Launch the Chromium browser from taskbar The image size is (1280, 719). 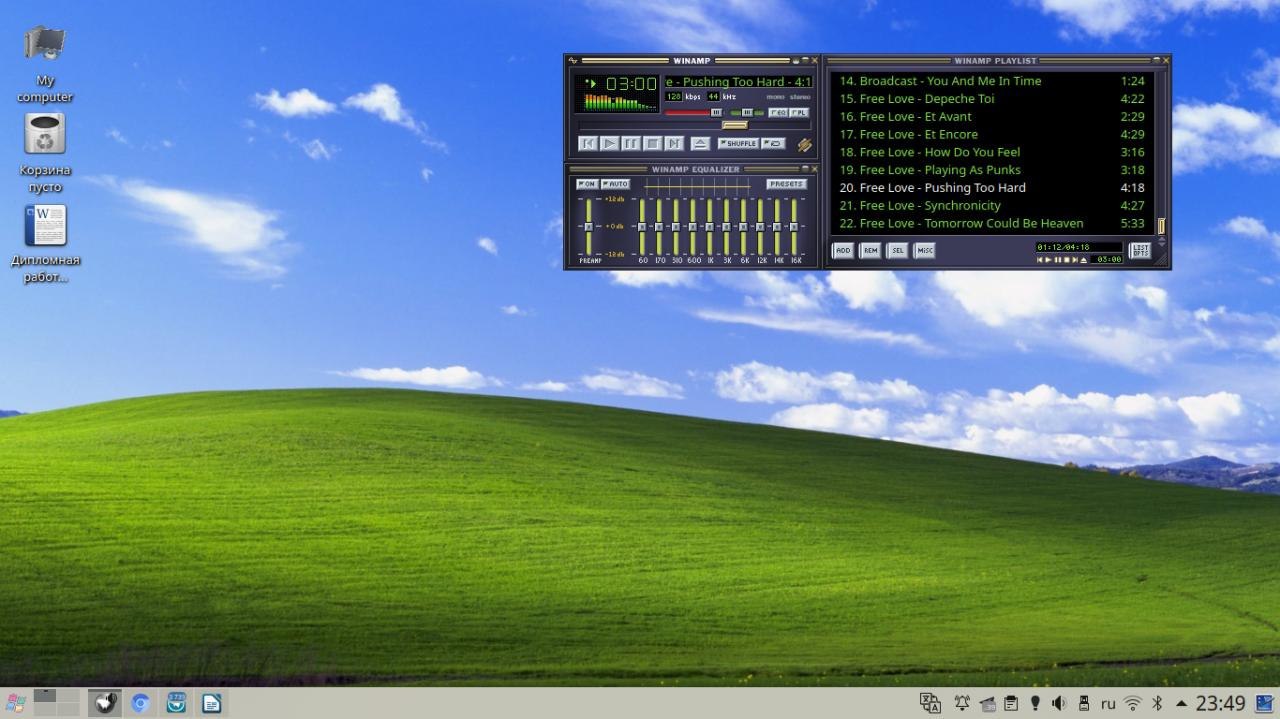[141, 703]
